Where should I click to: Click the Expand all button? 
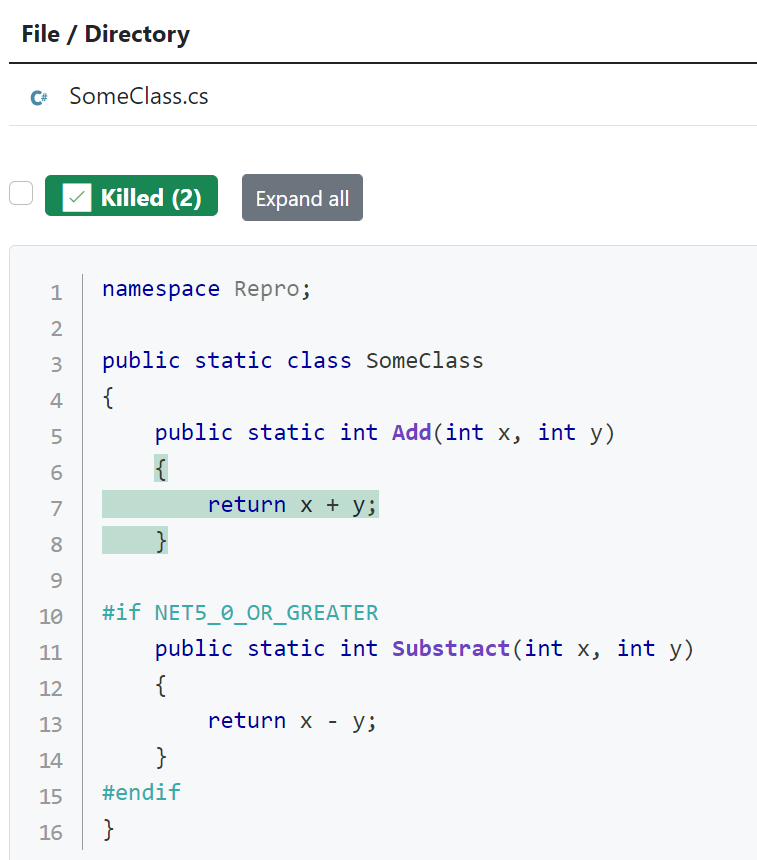pyautogui.click(x=302, y=197)
